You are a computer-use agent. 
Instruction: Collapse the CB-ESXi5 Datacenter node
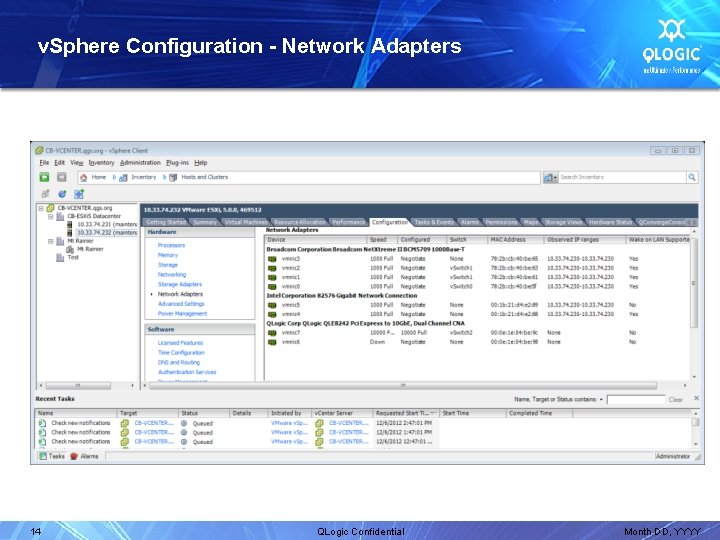click(x=51, y=216)
